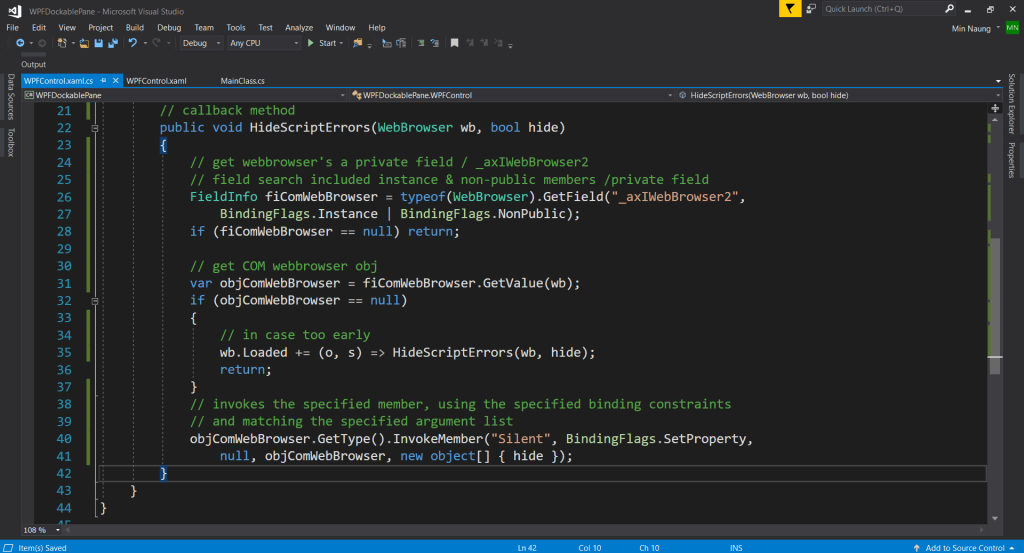Collapse the HideScriptErrors method at line 22
Viewport: 1024px width, 553px height.
coord(93,128)
